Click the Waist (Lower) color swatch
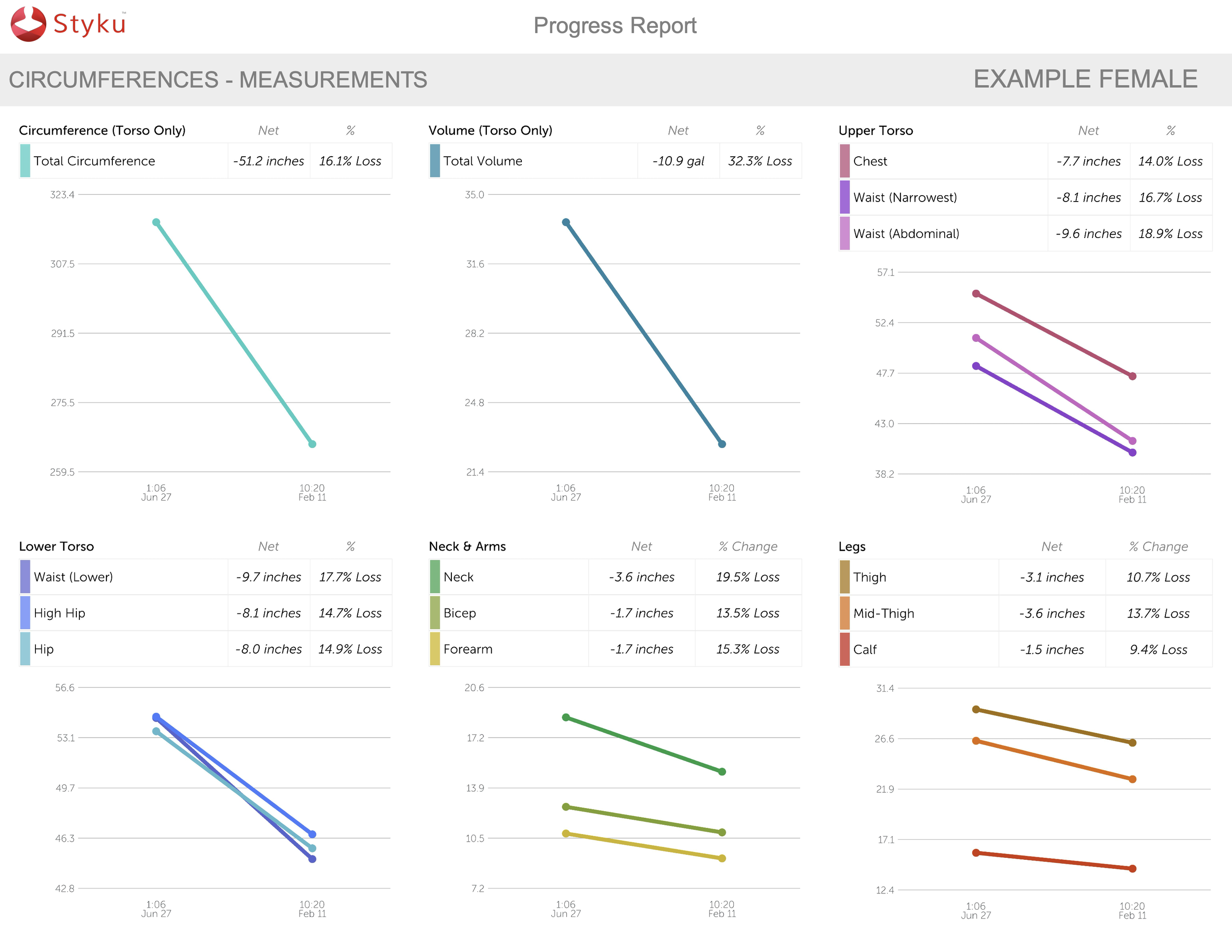This screenshot has width=1232, height=952. point(25,577)
